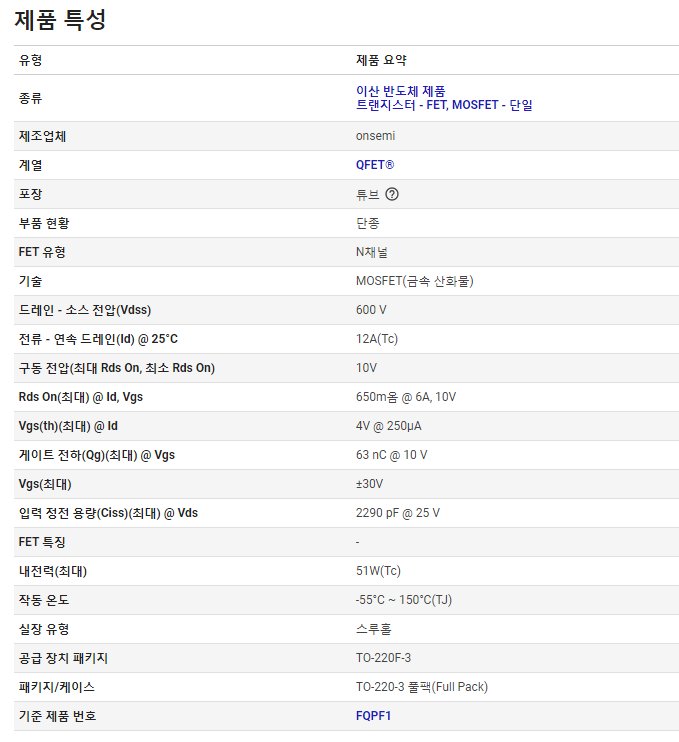The height and width of the screenshot is (742, 679).
Task: Select the FET 유형 row label
Action: click(42, 252)
